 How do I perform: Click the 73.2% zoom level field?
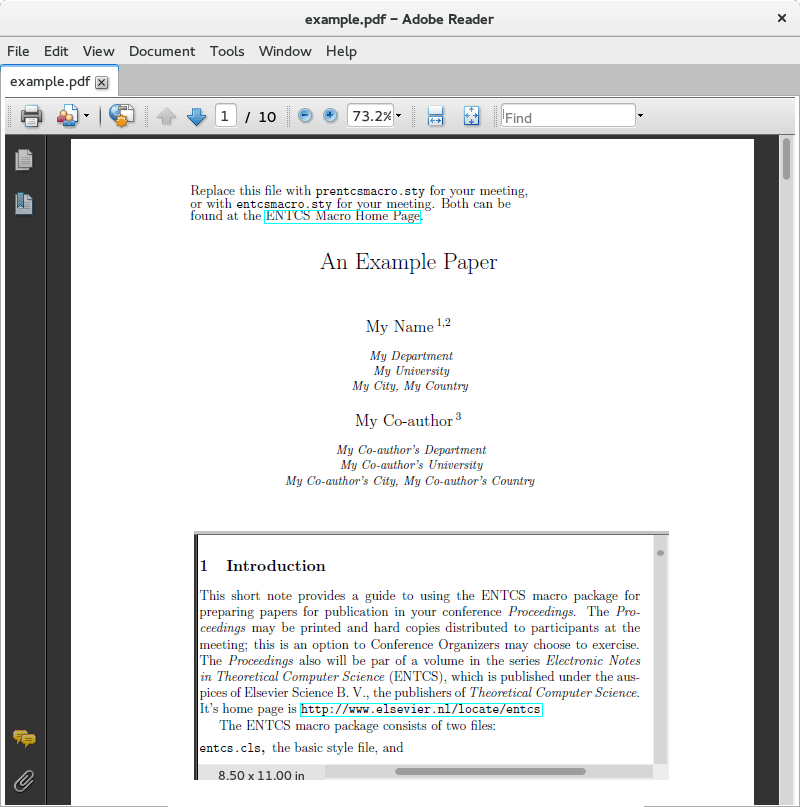pos(371,116)
